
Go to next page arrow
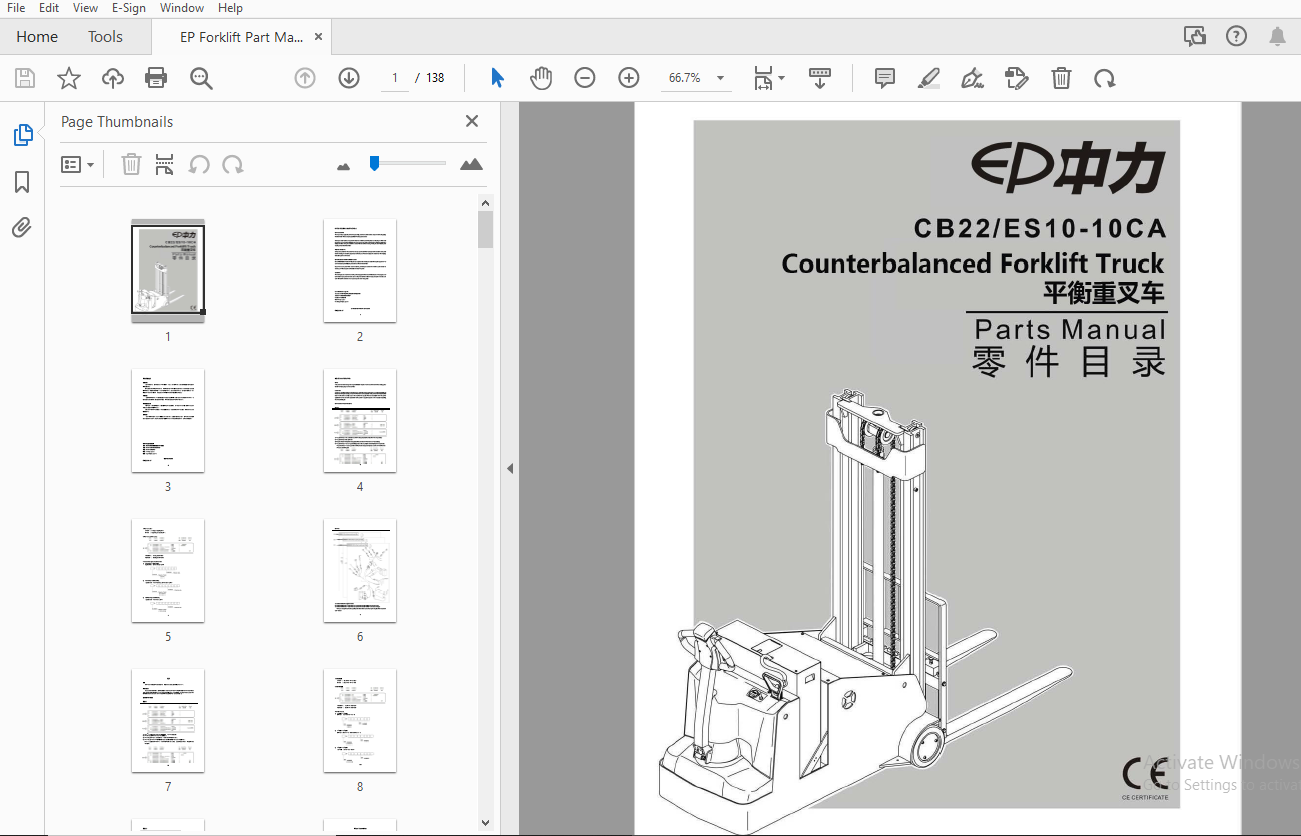[x=349, y=78]
